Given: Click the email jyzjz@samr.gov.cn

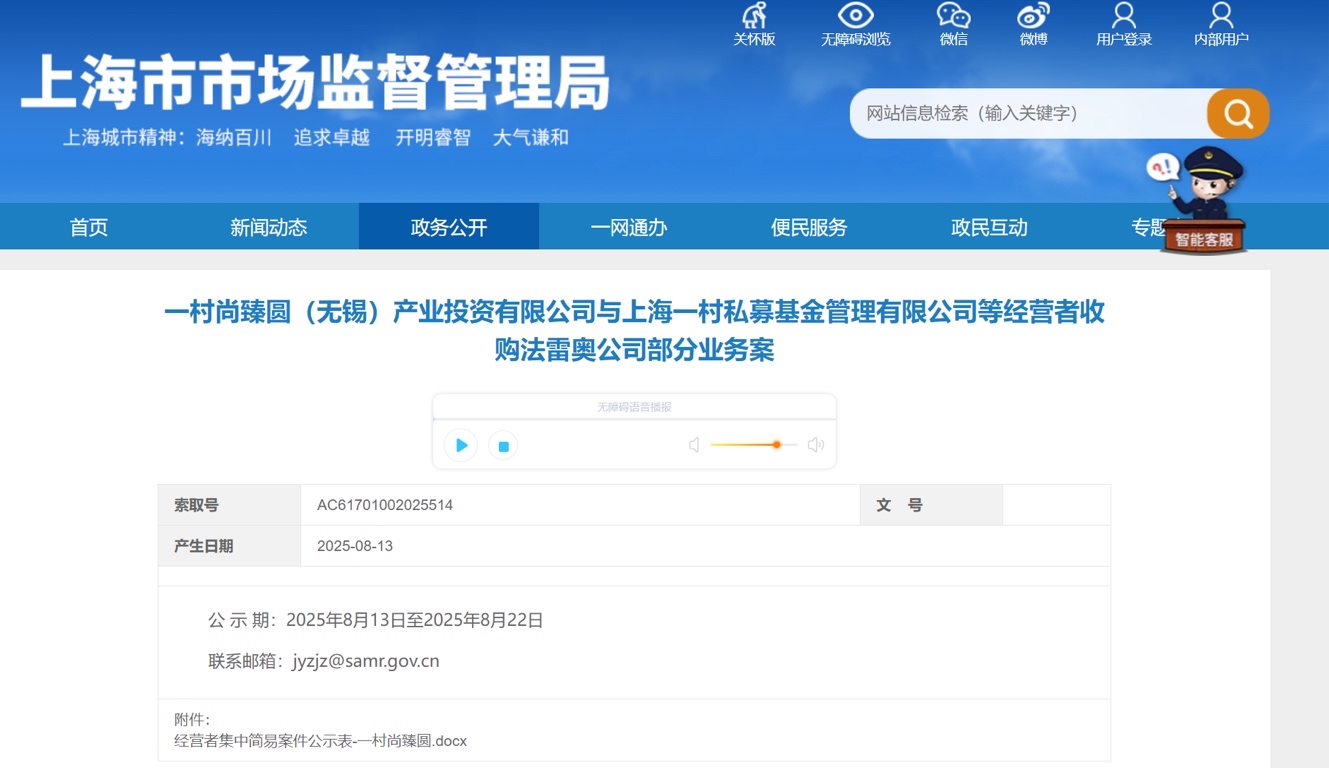Looking at the screenshot, I should pyautogui.click(x=366, y=661).
